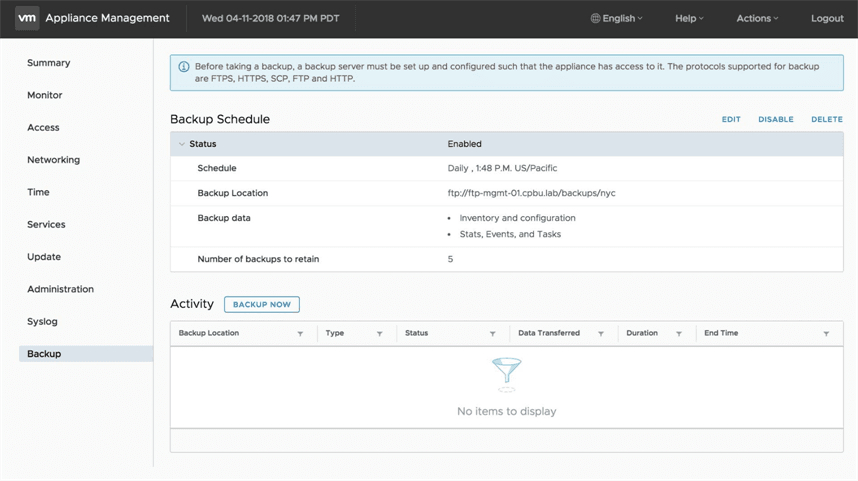Click filter icon in Status column
858x481 pixels.
[x=493, y=334]
